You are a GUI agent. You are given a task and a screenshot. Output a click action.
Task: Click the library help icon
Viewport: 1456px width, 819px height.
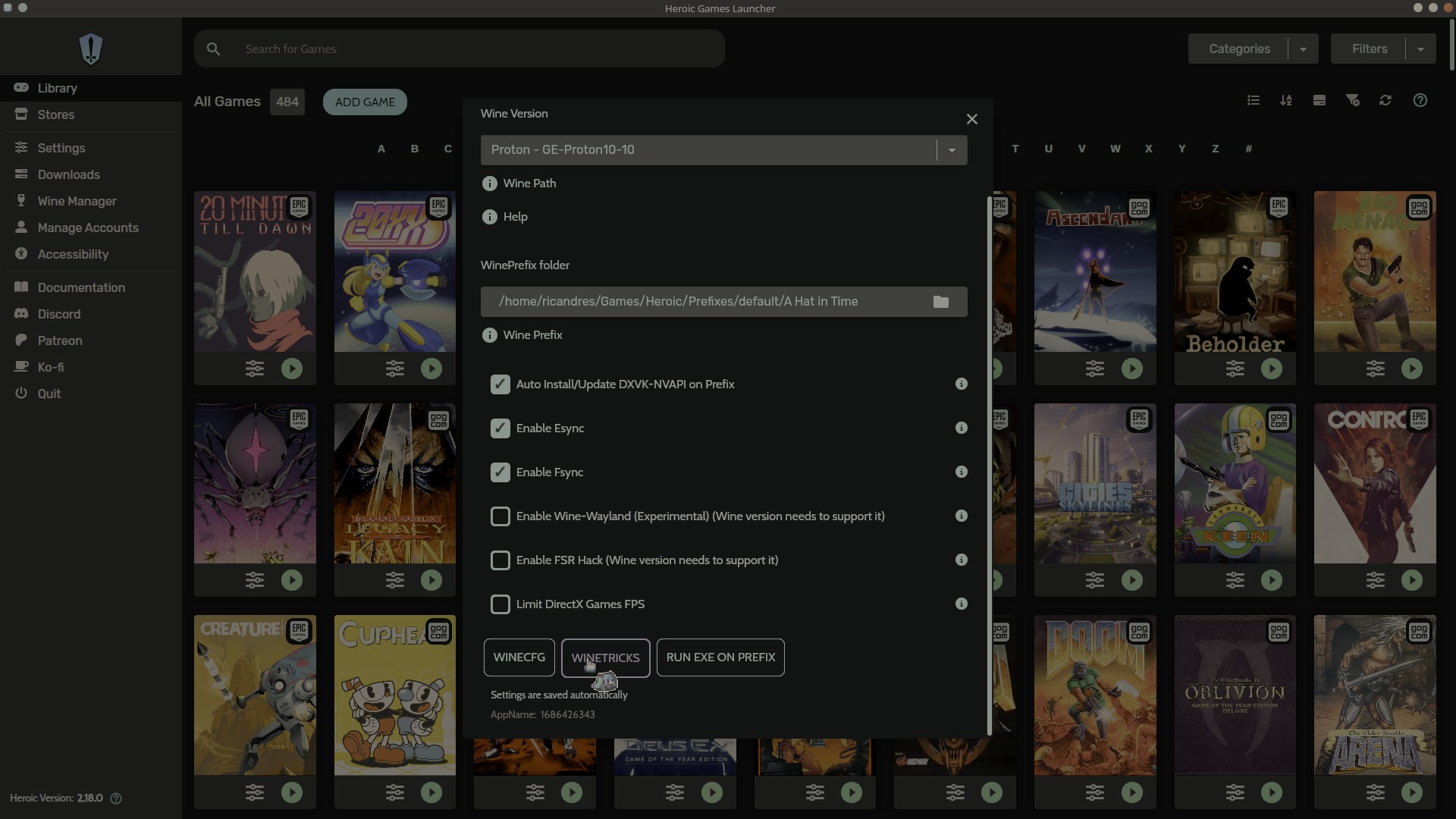[x=1420, y=100]
